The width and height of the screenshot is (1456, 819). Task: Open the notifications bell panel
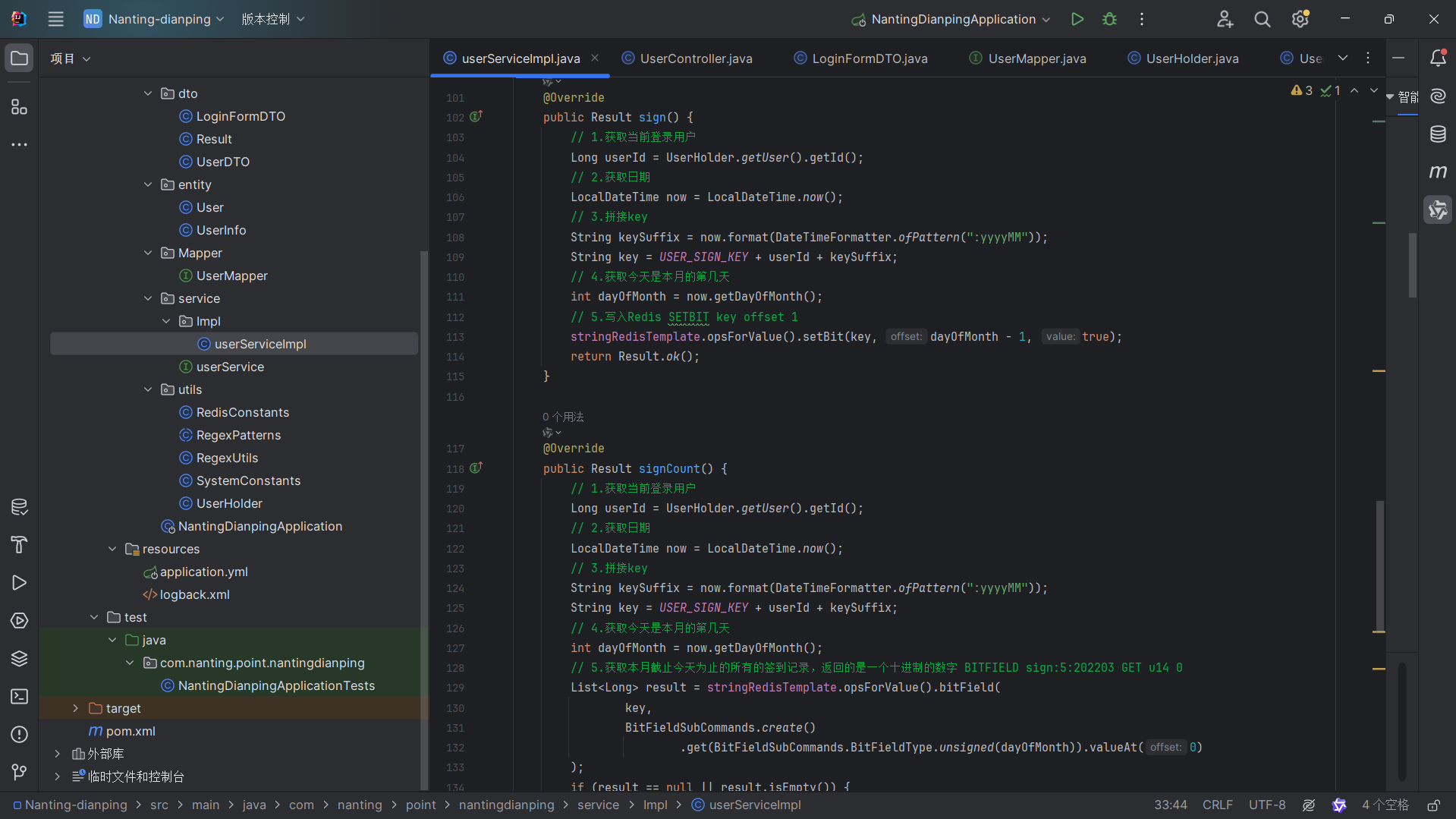[1438, 58]
